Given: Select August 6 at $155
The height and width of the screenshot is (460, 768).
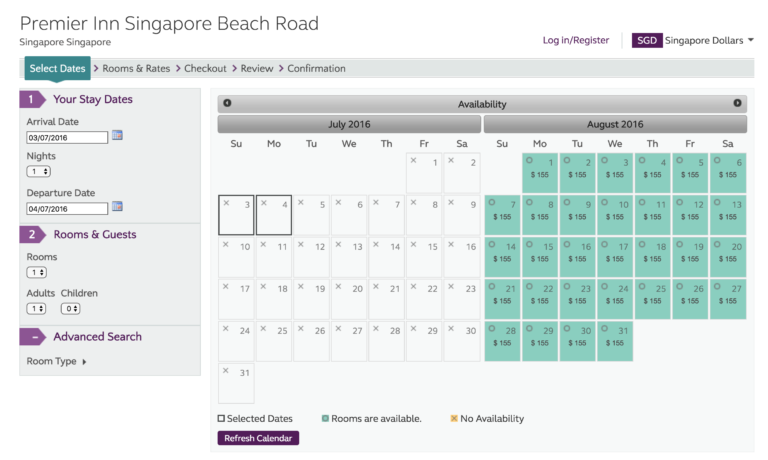Looking at the screenshot, I should 728,173.
